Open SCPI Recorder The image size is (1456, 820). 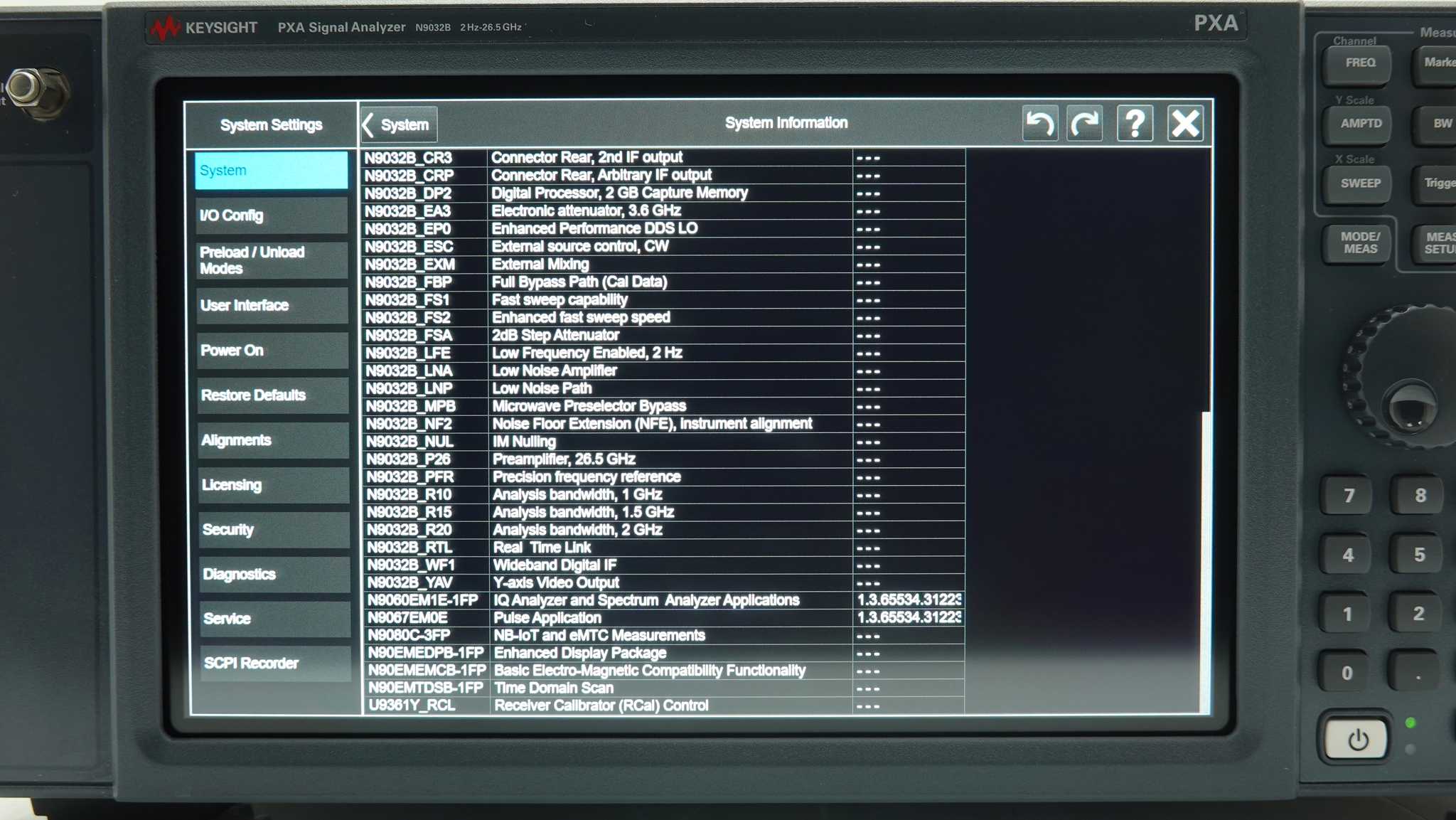[x=275, y=663]
